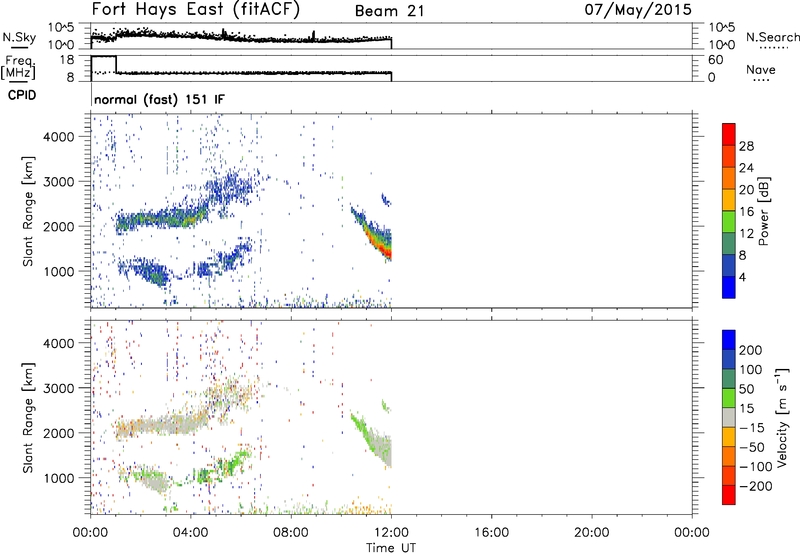
Task: Click the 'Fort Hays East (fitACF)' plot title
Action: [x=196, y=9]
